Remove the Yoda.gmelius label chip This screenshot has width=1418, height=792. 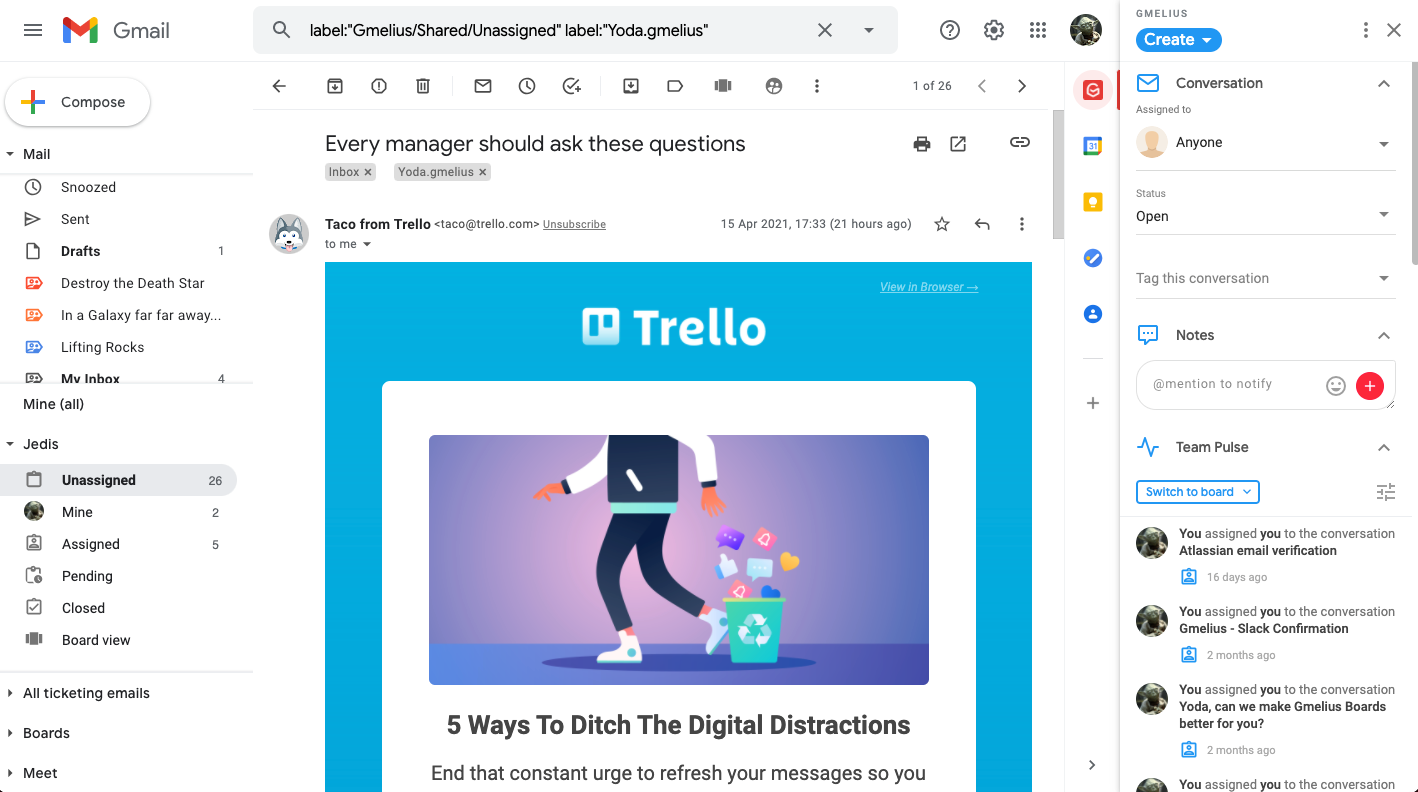[x=483, y=172]
